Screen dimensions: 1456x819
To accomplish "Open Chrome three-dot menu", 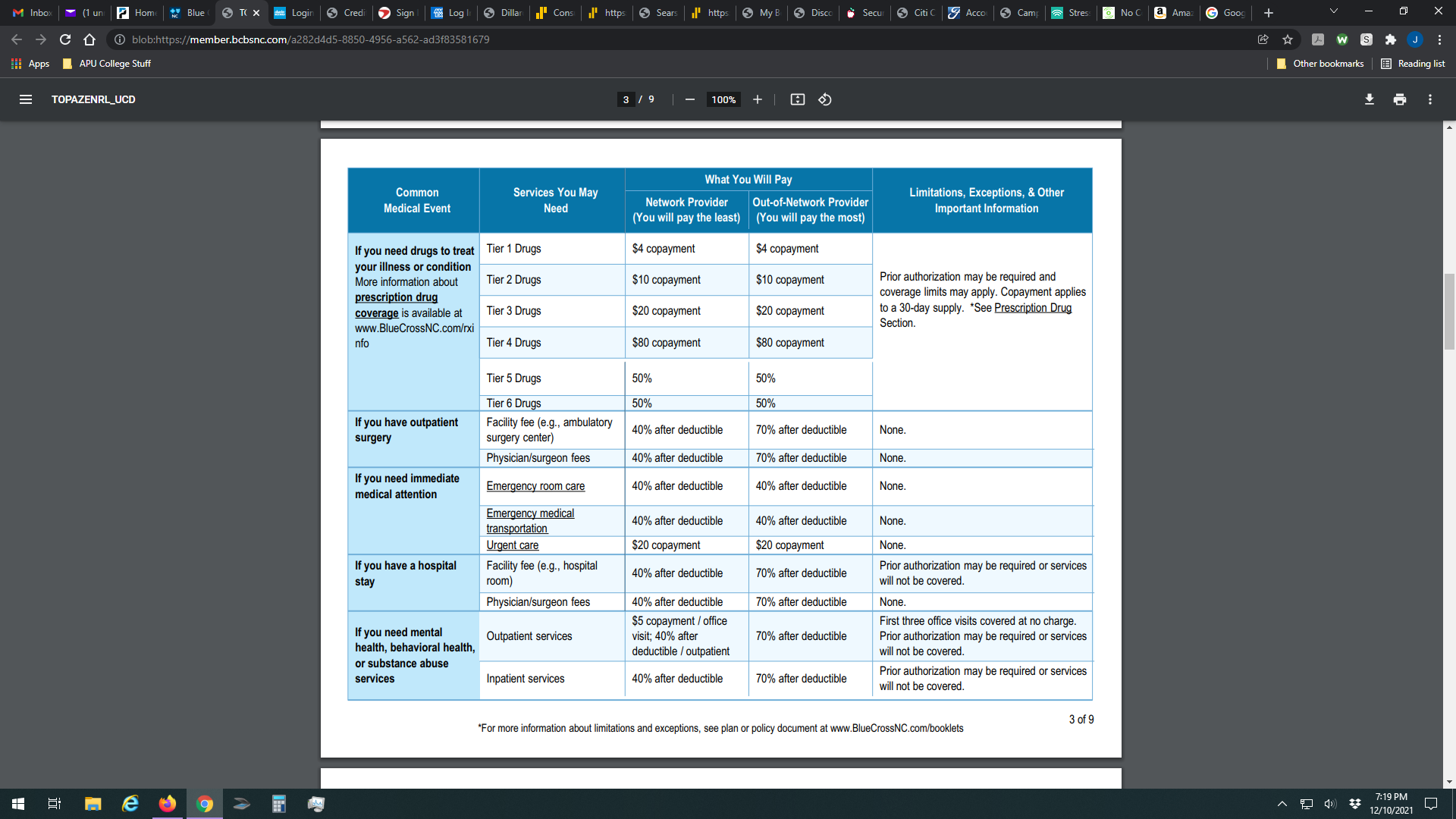I will click(1439, 39).
